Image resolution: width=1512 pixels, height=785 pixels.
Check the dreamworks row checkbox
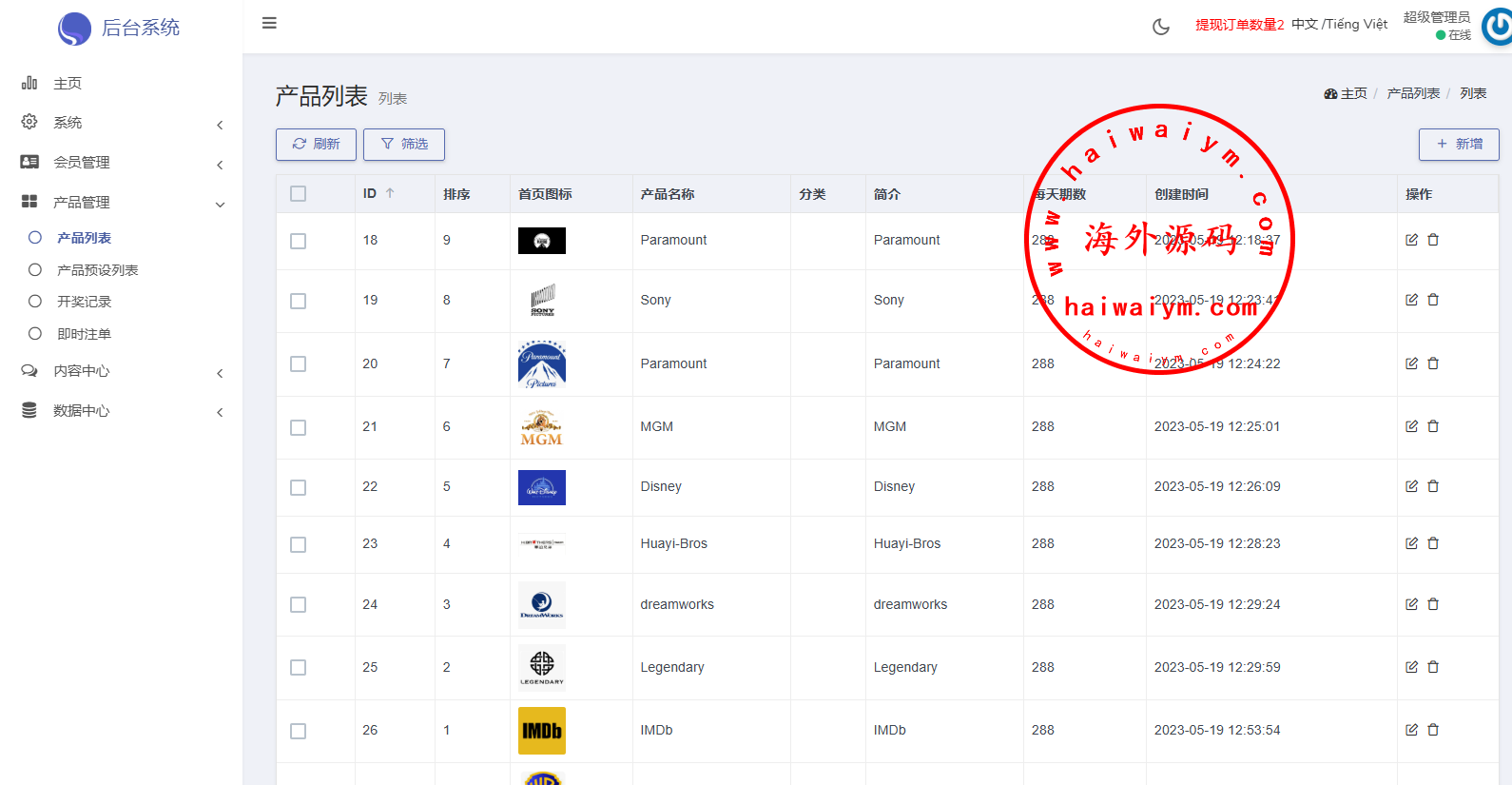click(x=299, y=605)
